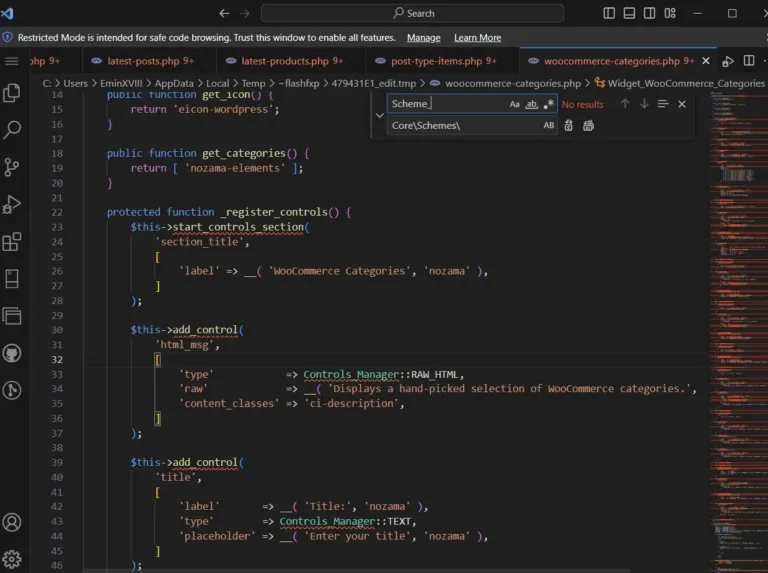Collapse the replace row chevron

tap(380, 115)
